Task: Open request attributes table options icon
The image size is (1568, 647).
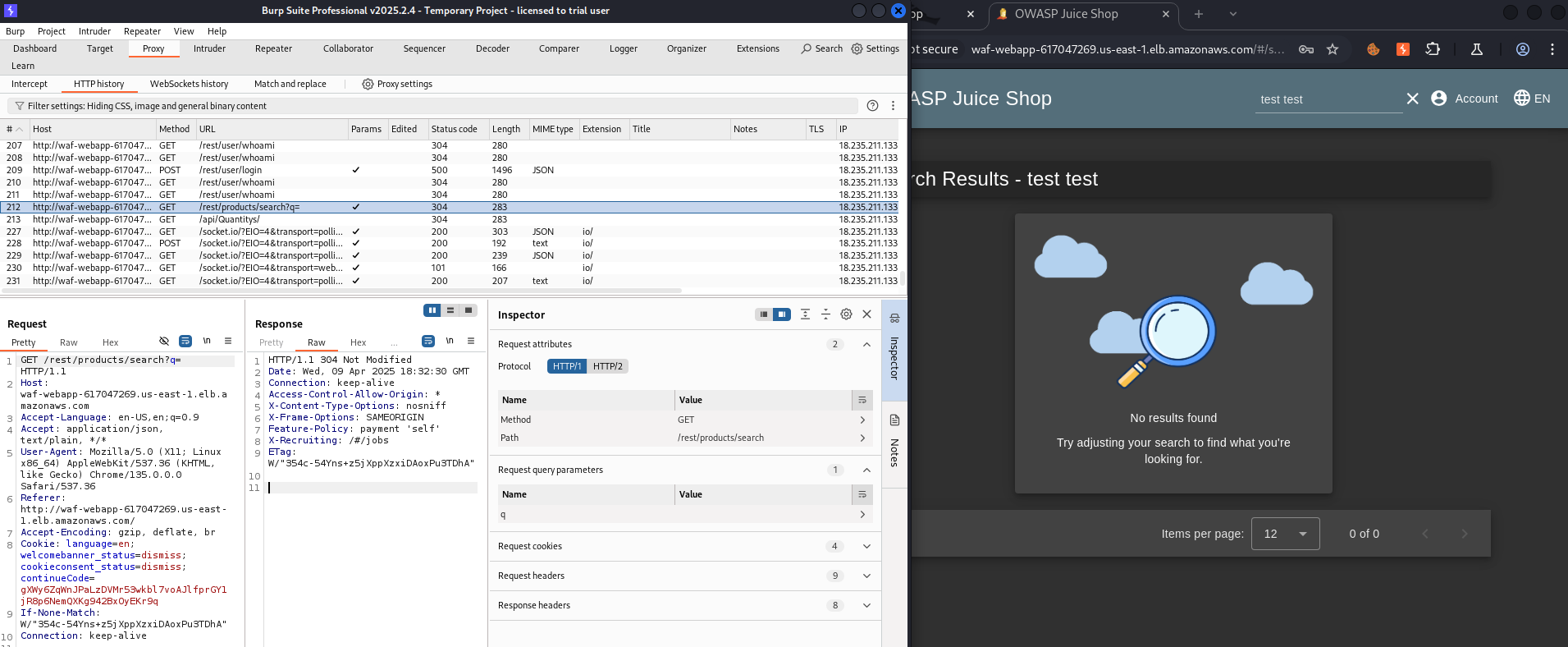Action: click(862, 400)
